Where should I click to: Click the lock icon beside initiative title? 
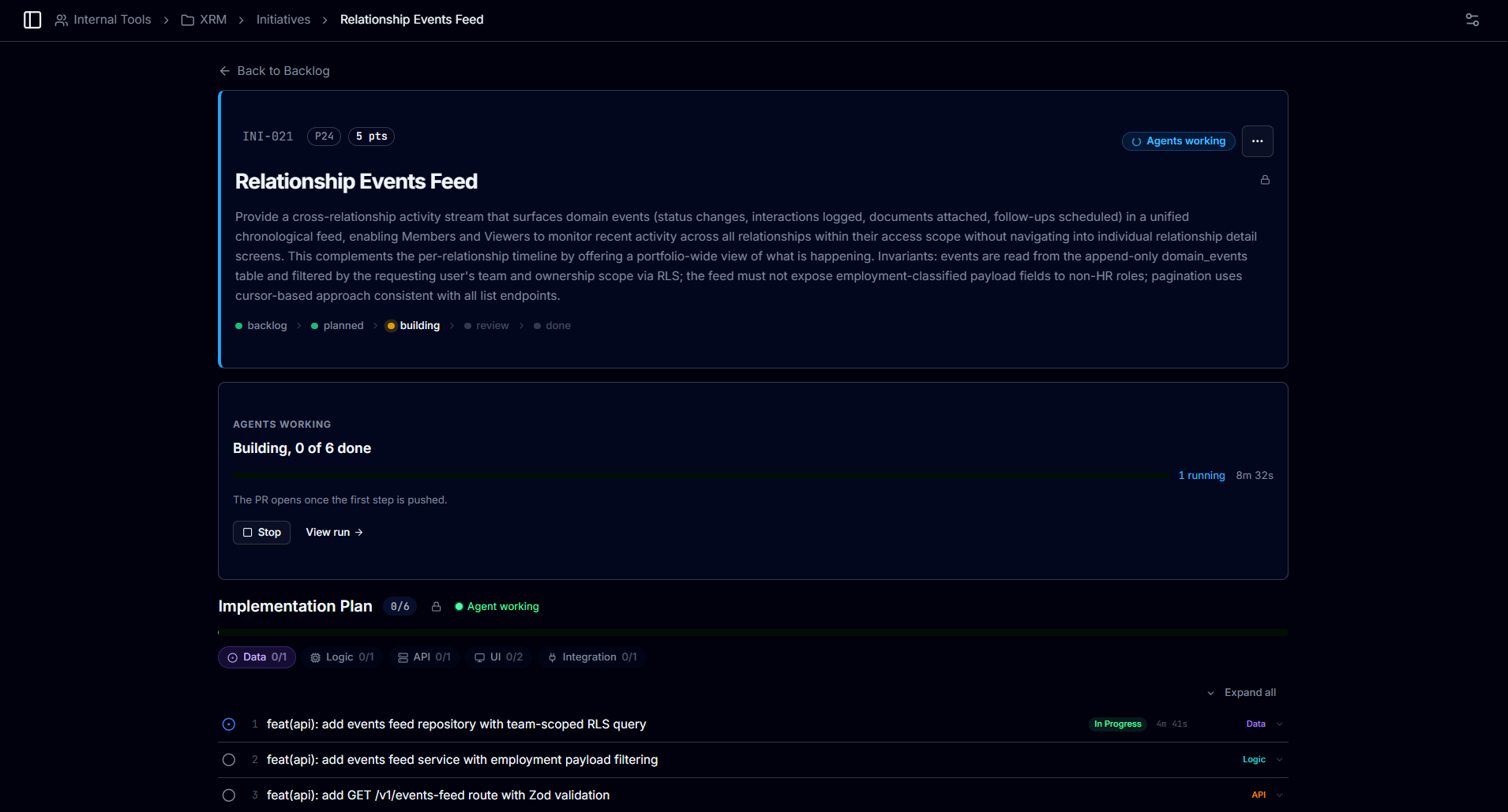pos(1265,180)
